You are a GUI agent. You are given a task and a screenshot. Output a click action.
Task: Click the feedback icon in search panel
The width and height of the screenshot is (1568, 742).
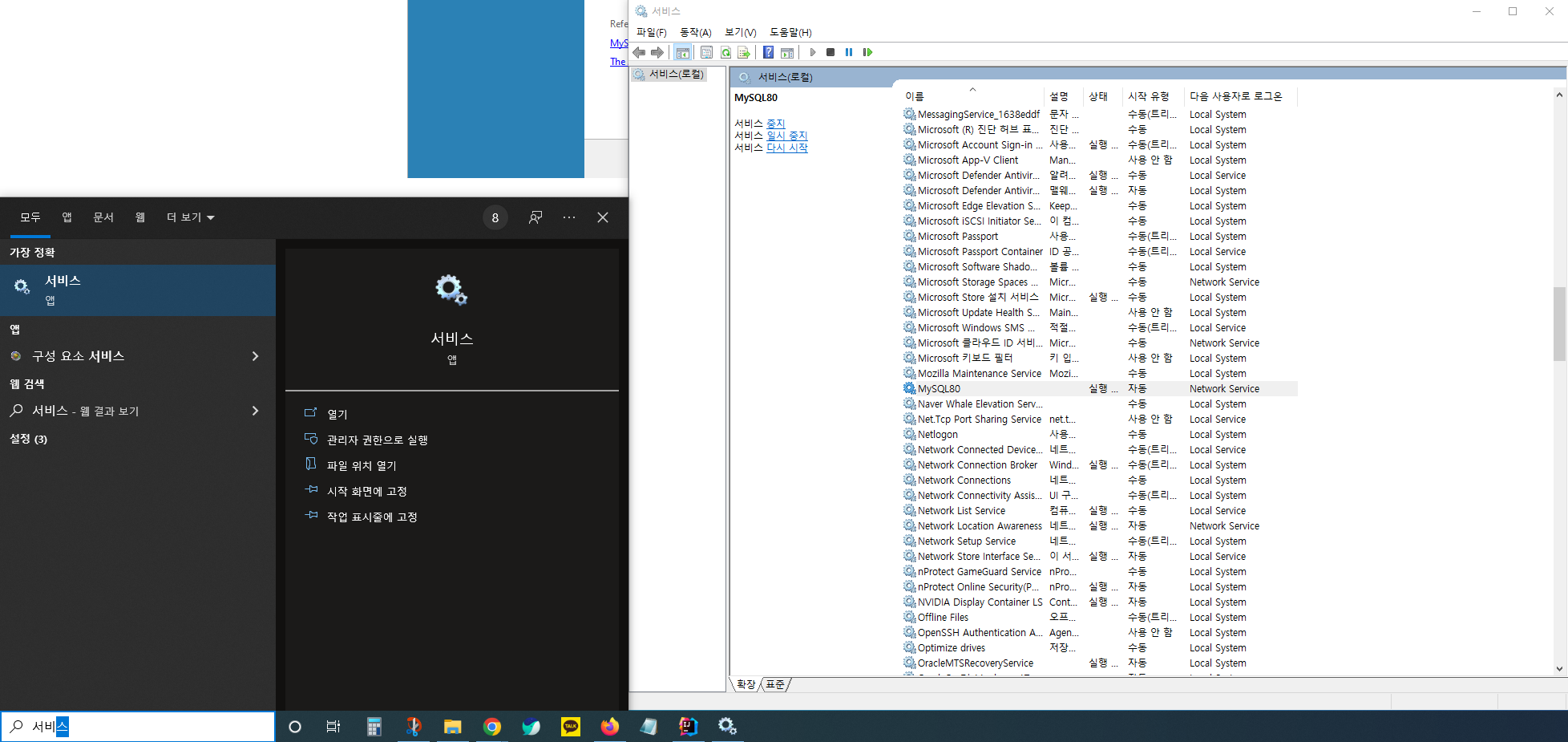(535, 217)
